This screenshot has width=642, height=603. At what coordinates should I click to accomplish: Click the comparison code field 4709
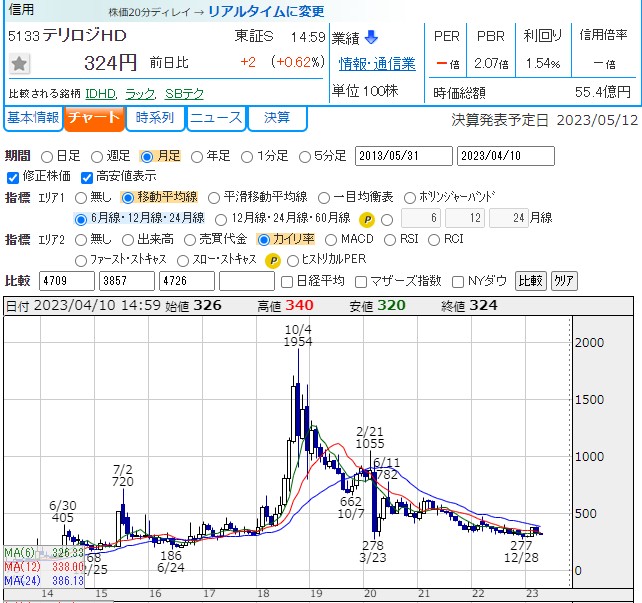point(67,281)
